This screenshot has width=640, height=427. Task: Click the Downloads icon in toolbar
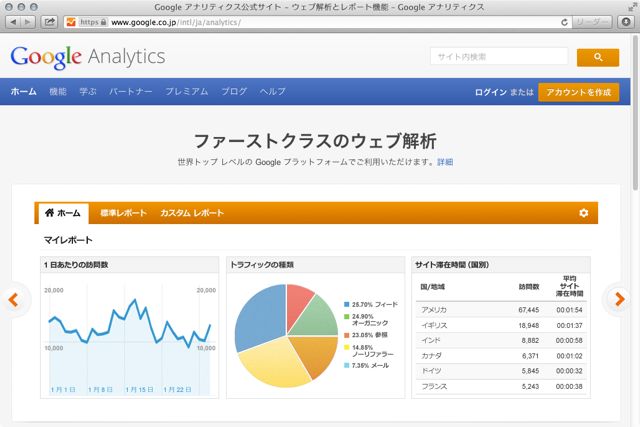[626, 22]
